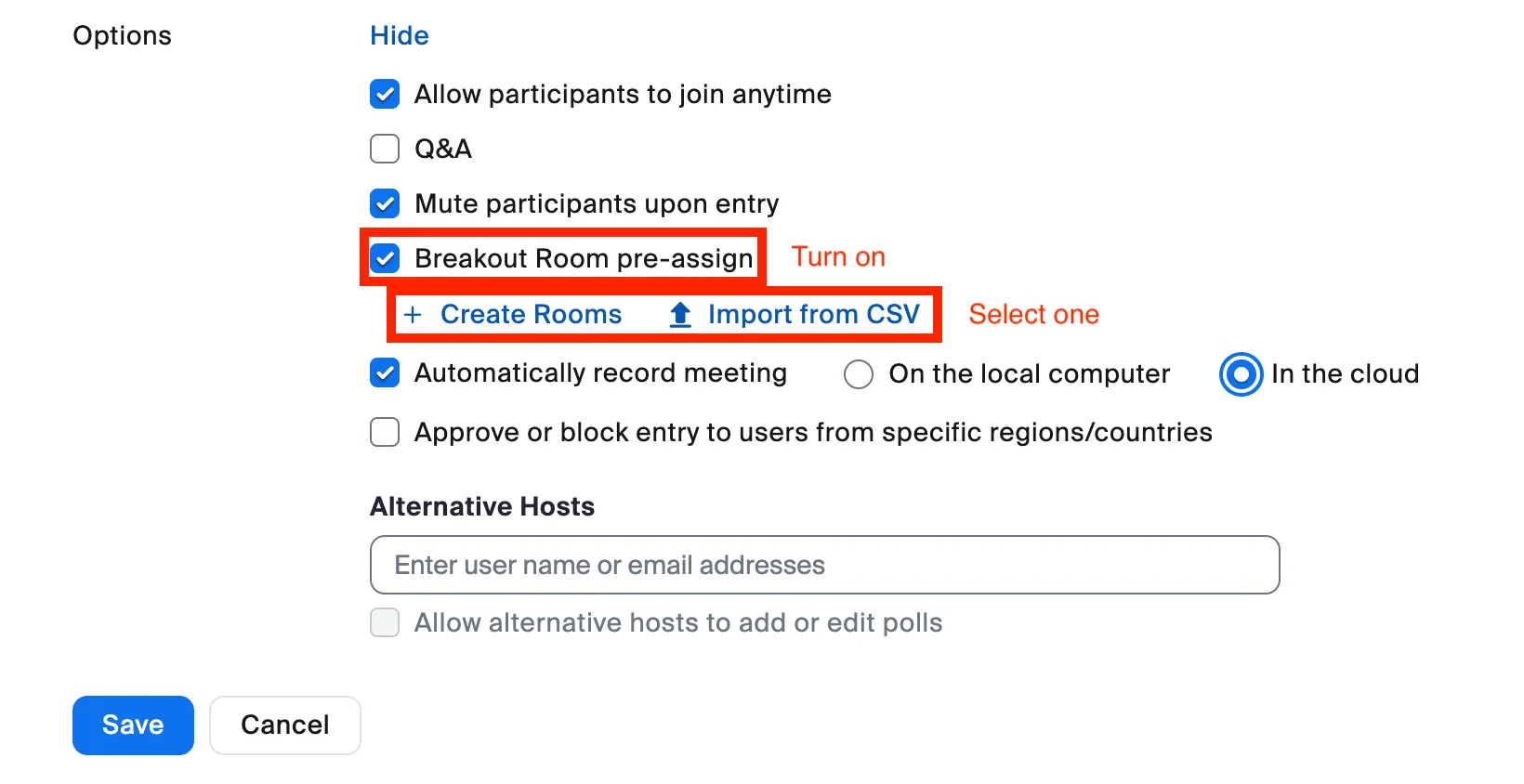Enable the Q&A checkbox
This screenshot has width=1524, height=784.
tap(385, 149)
